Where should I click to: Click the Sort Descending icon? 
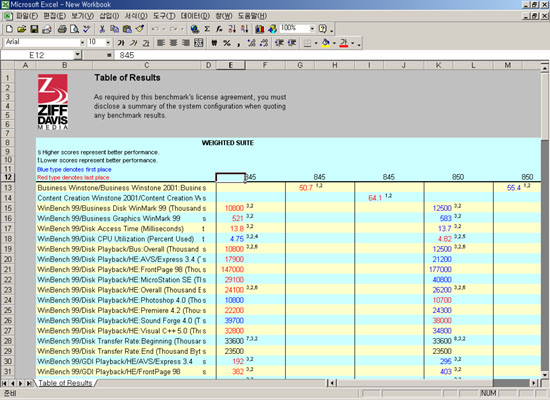244,29
